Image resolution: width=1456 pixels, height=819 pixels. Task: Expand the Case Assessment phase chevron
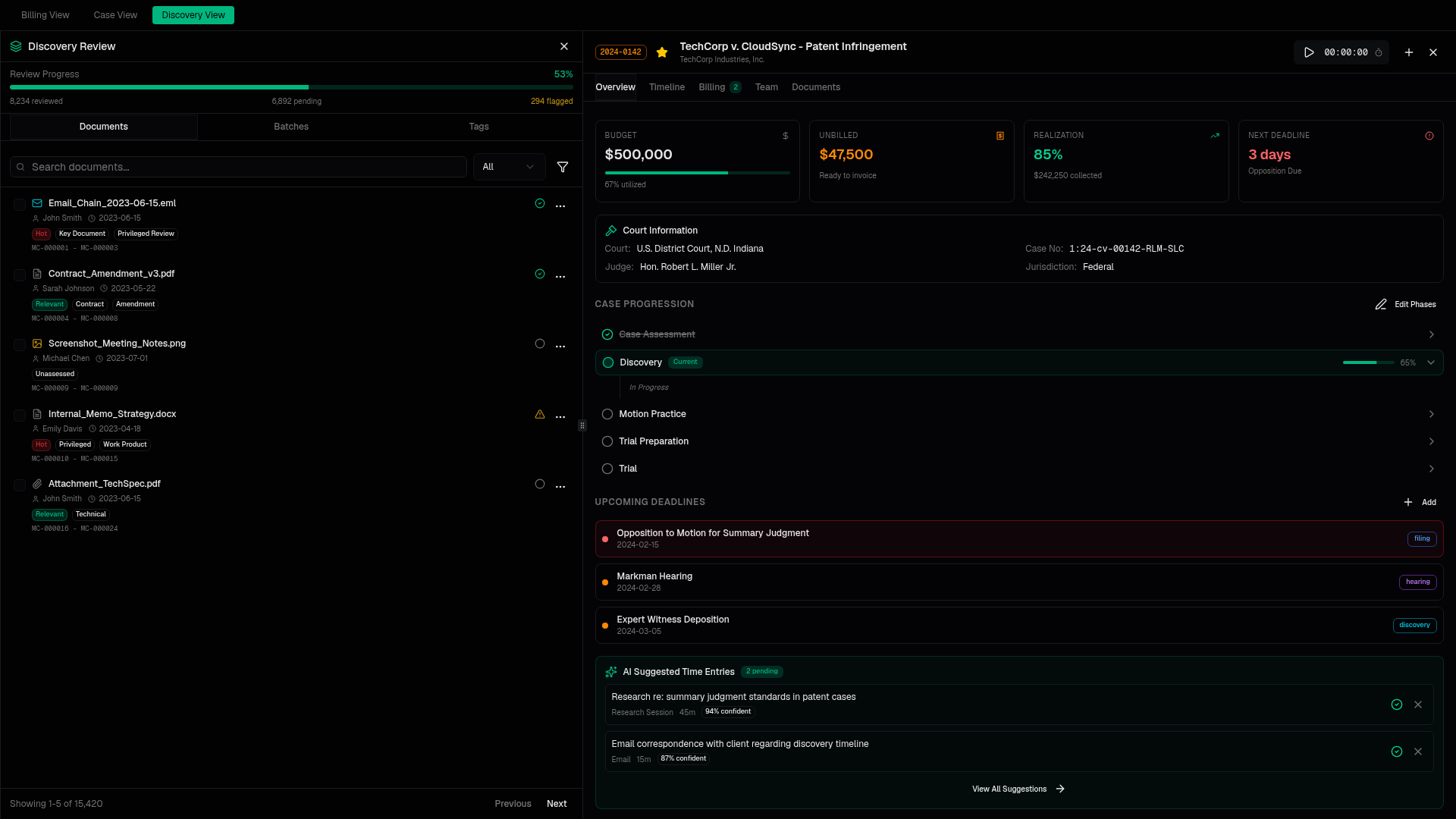[1432, 334]
